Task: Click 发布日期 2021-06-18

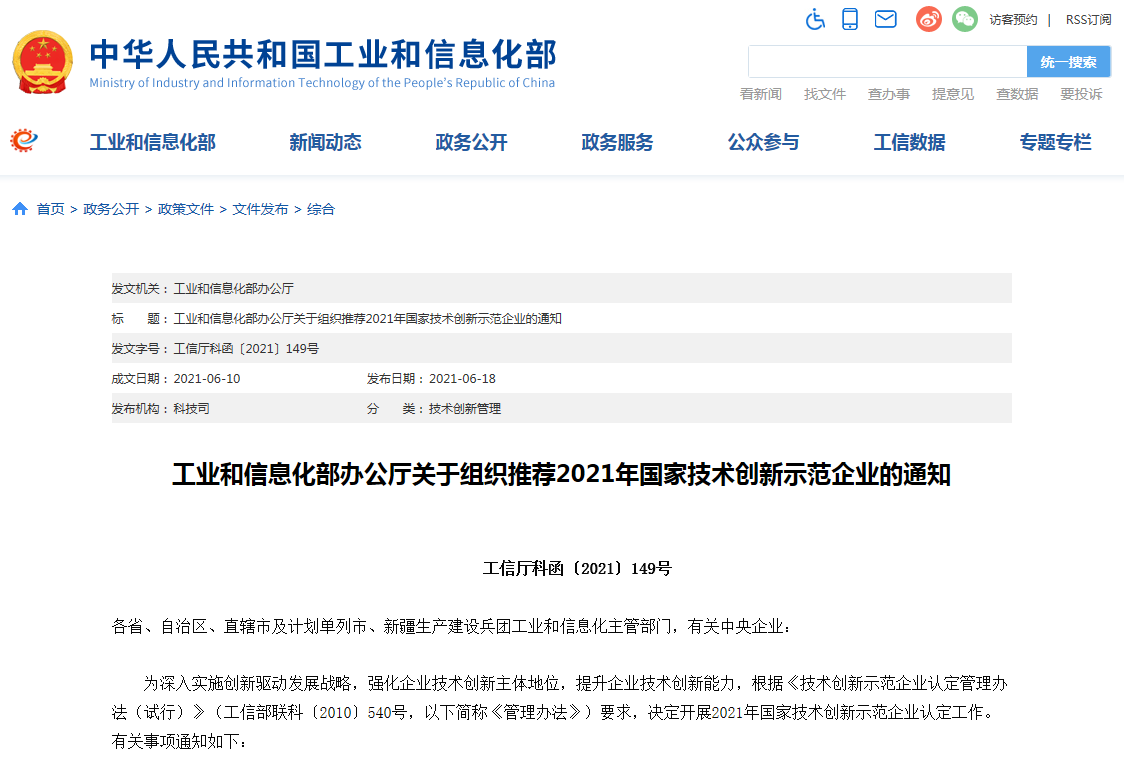Action: click(462, 379)
